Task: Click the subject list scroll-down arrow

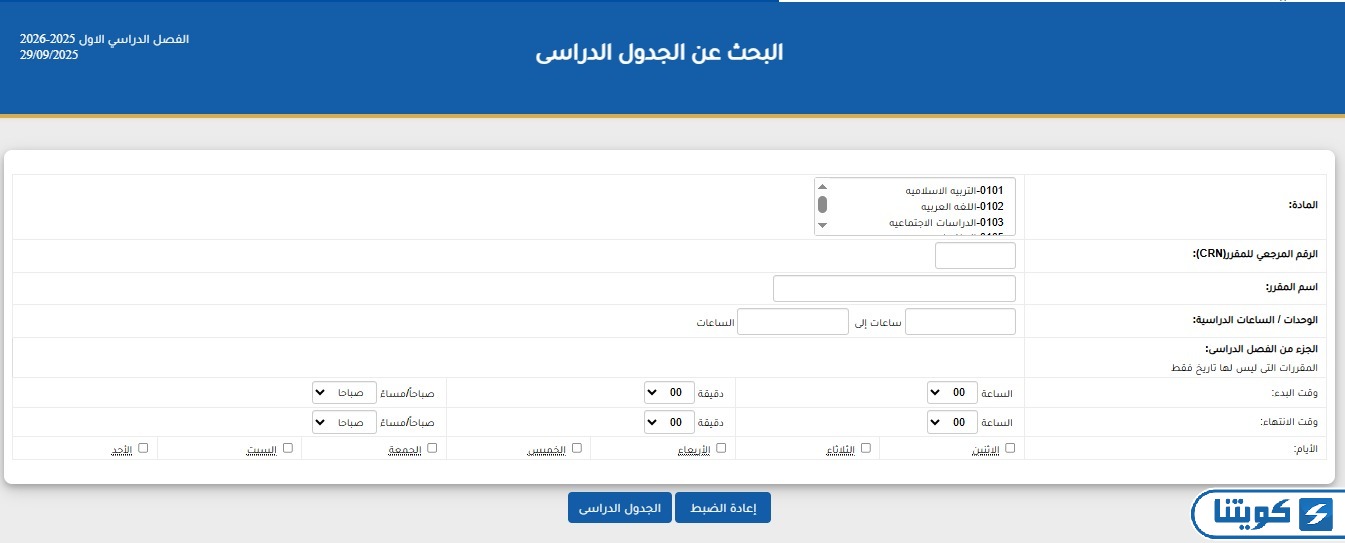Action: pyautogui.click(x=822, y=226)
